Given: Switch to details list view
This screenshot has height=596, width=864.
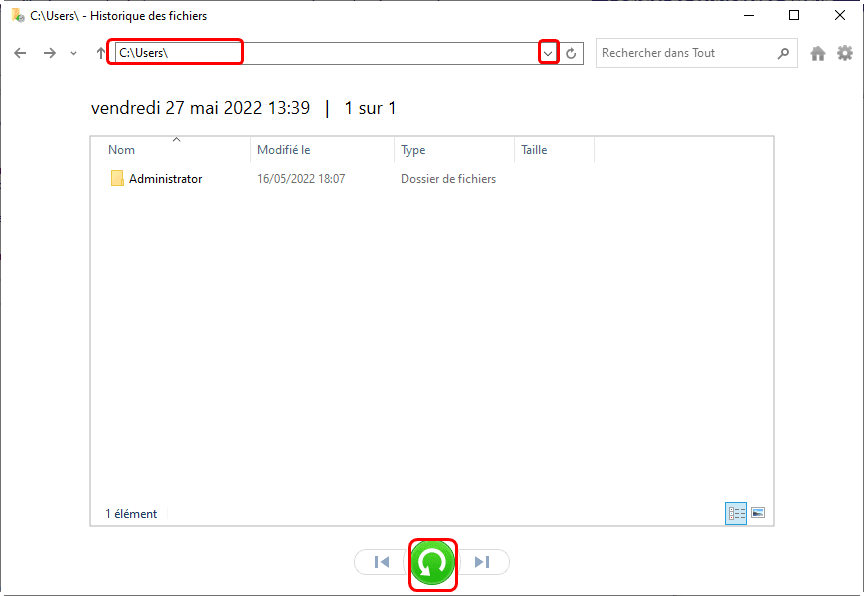Looking at the screenshot, I should tap(736, 513).
